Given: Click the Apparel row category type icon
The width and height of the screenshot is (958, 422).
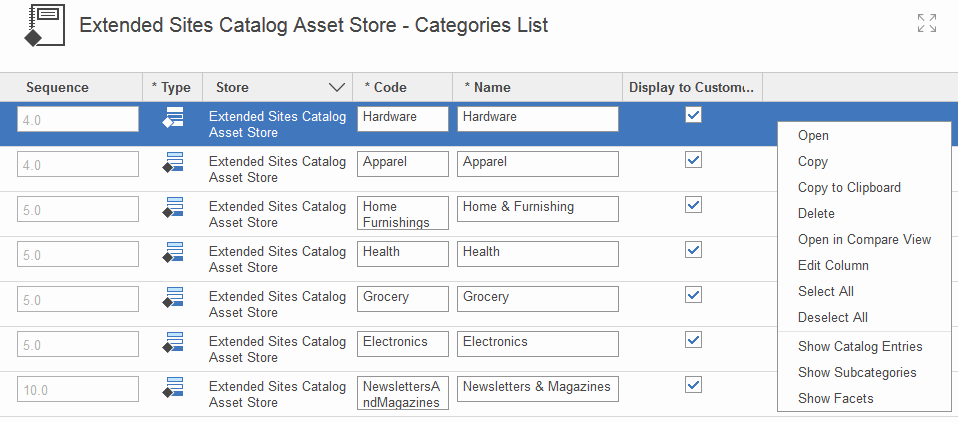Looking at the screenshot, I should point(173,162).
